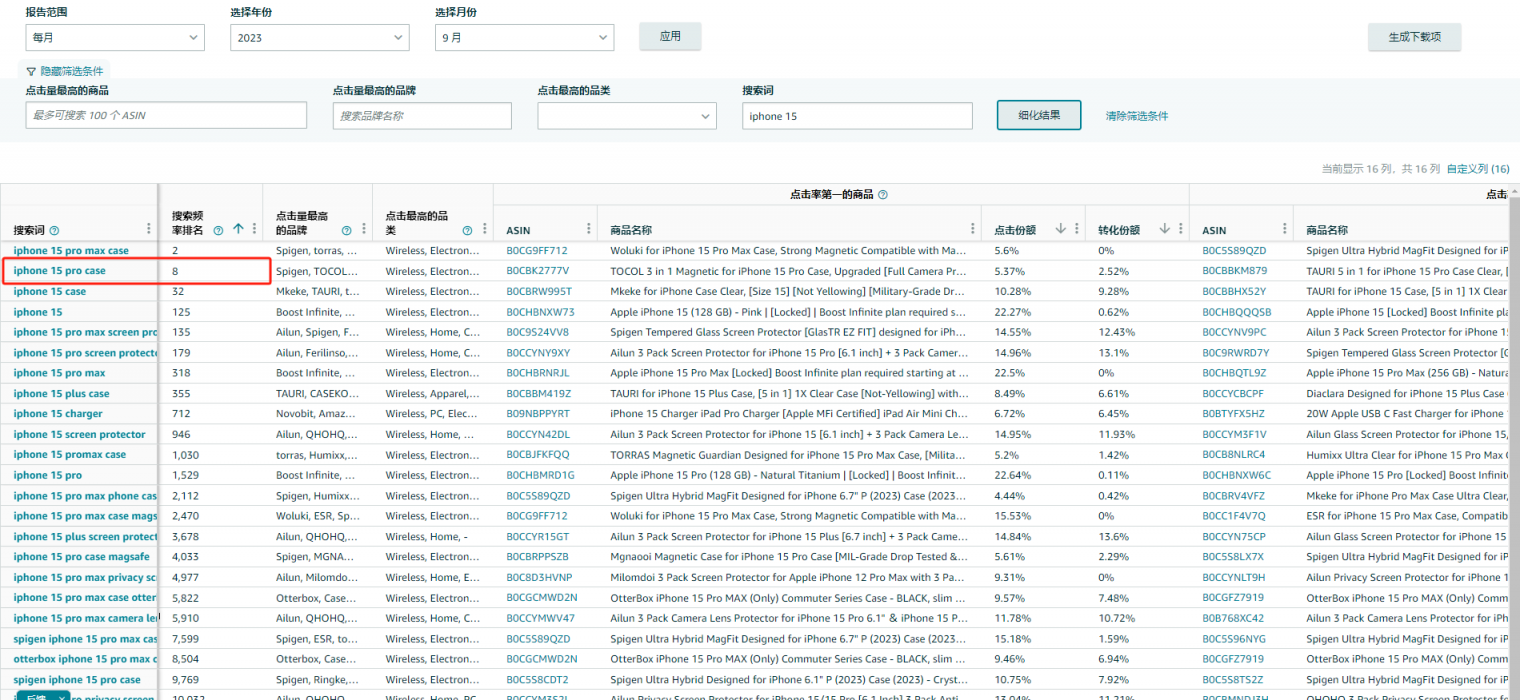The height and width of the screenshot is (700, 1520).
Task: Open 选择年份 dropdown showing 2023
Action: [319, 37]
